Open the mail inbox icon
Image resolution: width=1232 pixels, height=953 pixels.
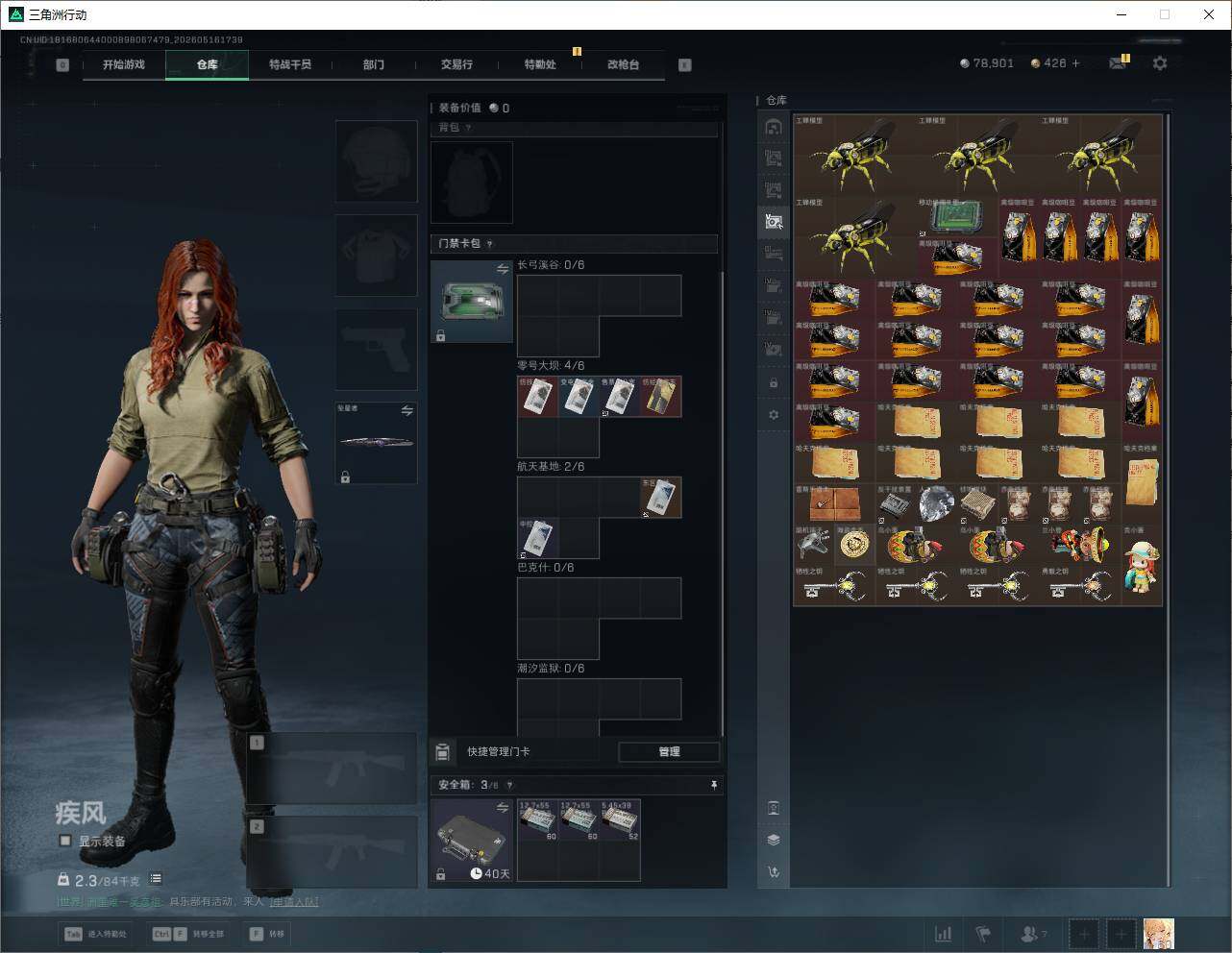pos(1118,63)
